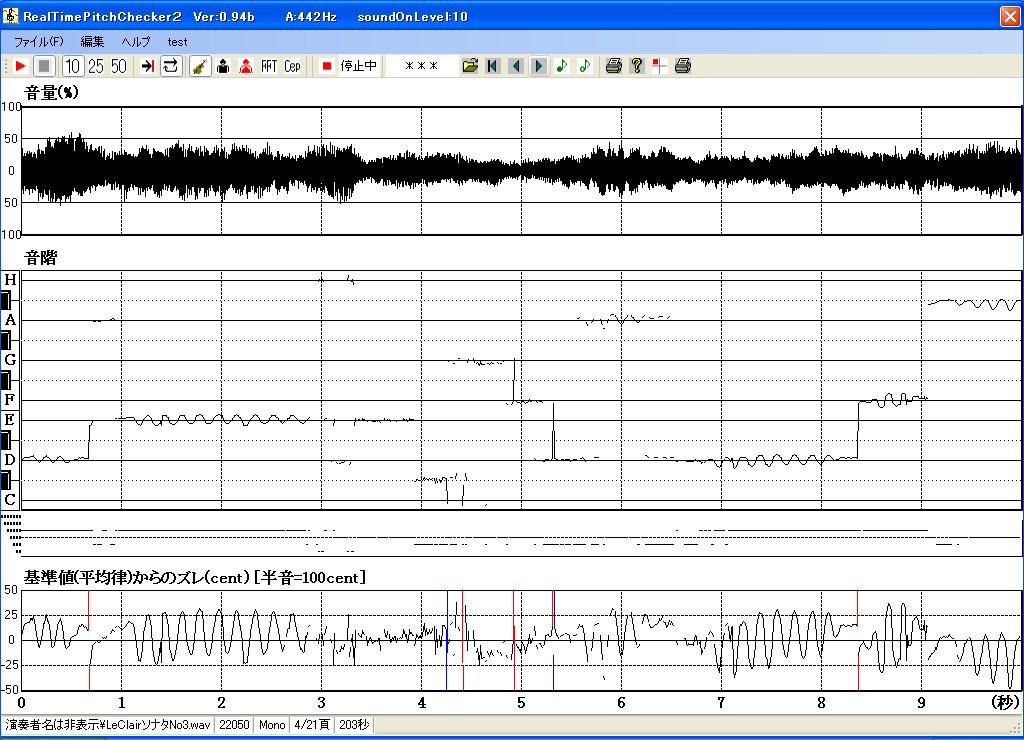Click the 4/21頁 page indicator
This screenshot has width=1024, height=740.
(313, 725)
